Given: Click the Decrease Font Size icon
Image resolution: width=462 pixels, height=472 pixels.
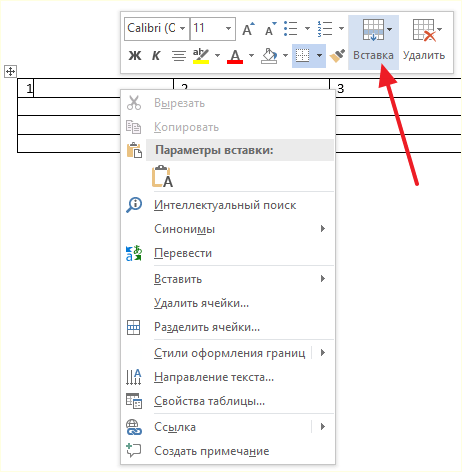Looking at the screenshot, I should (x=270, y=29).
